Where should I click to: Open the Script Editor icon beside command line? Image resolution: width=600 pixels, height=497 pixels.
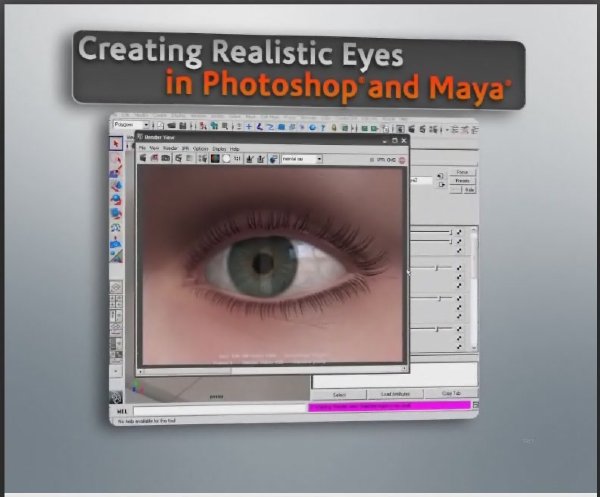coord(475,405)
